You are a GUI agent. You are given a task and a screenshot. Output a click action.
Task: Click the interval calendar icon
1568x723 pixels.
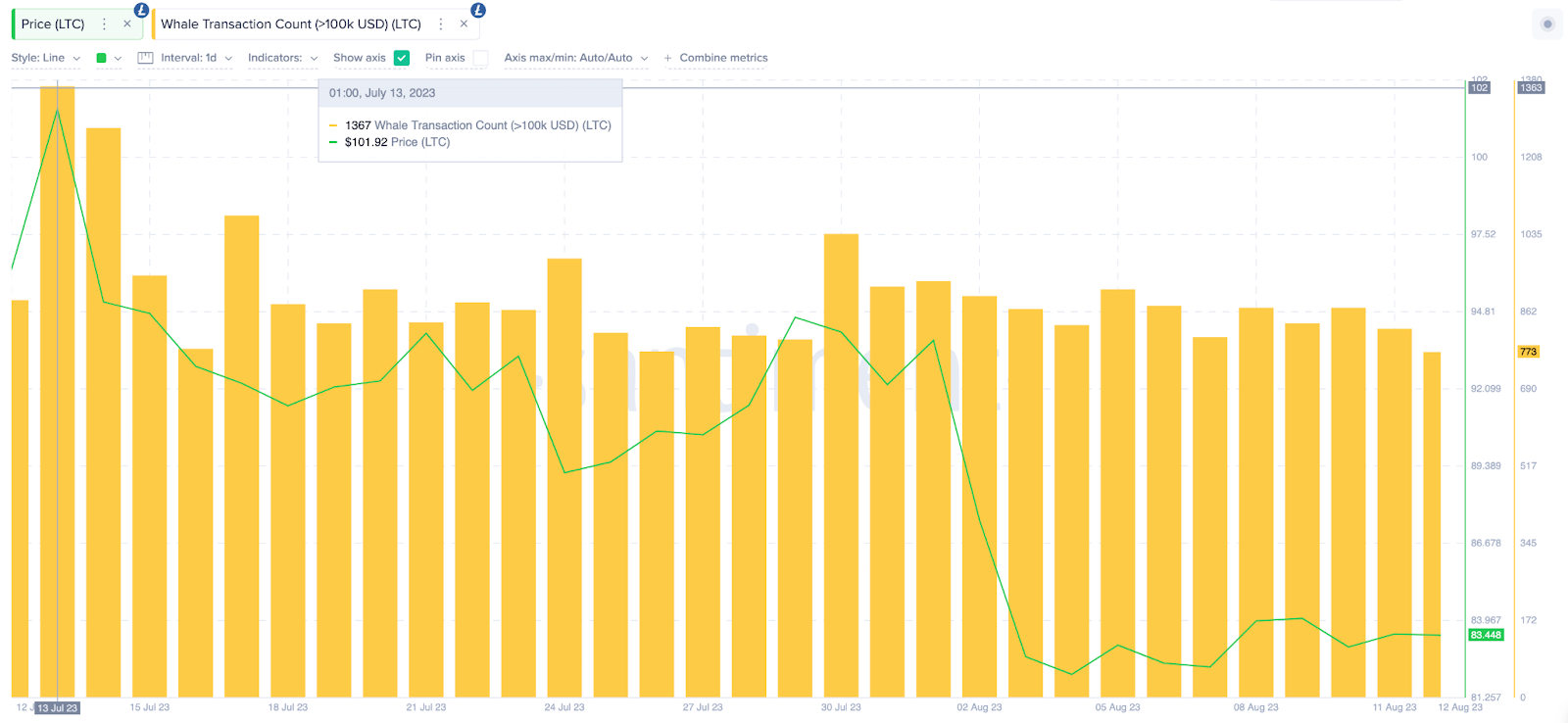[145, 58]
